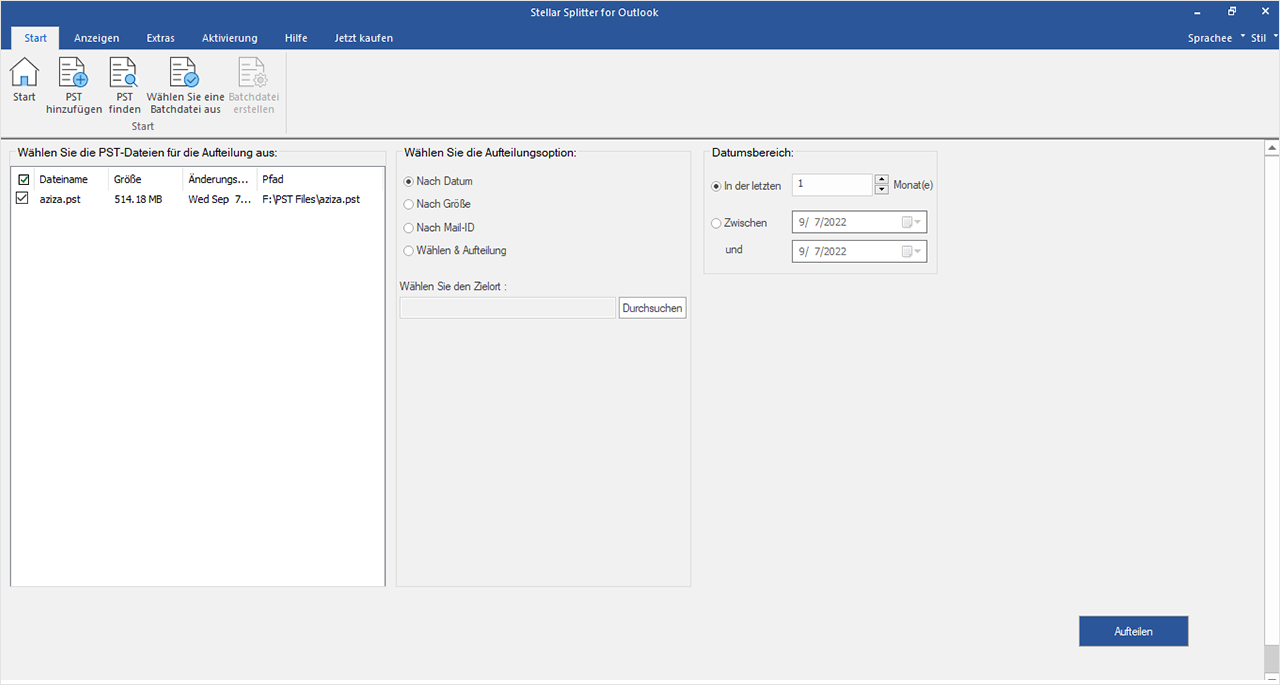
Task: Increase the Monat(e) value with the up arrow
Action: 881,180
